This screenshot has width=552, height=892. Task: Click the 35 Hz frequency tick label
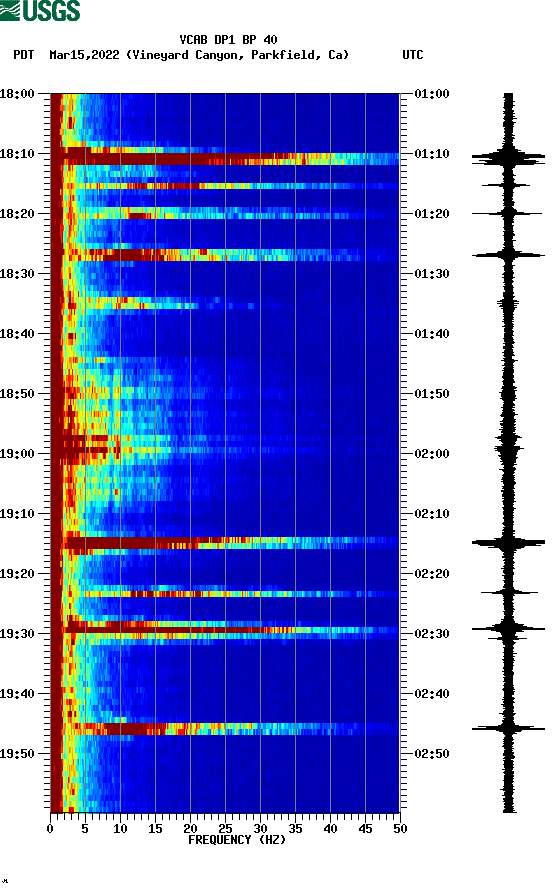click(295, 829)
